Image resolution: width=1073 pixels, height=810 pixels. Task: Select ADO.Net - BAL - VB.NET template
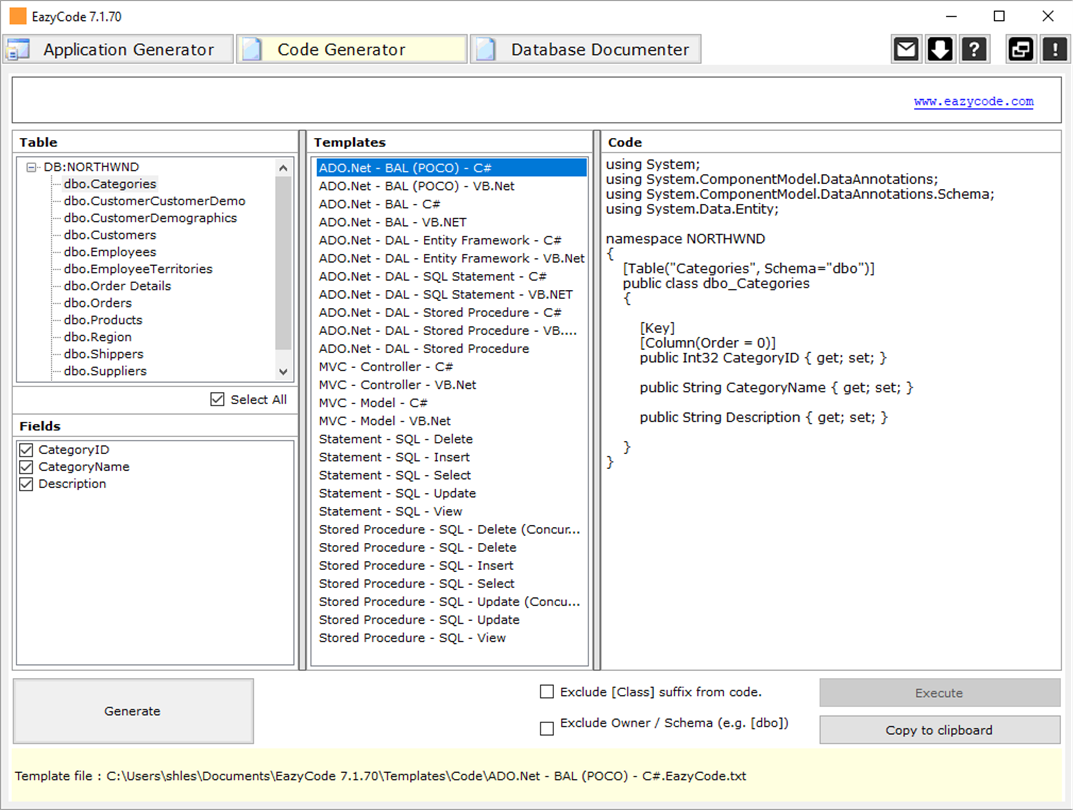click(x=452, y=222)
